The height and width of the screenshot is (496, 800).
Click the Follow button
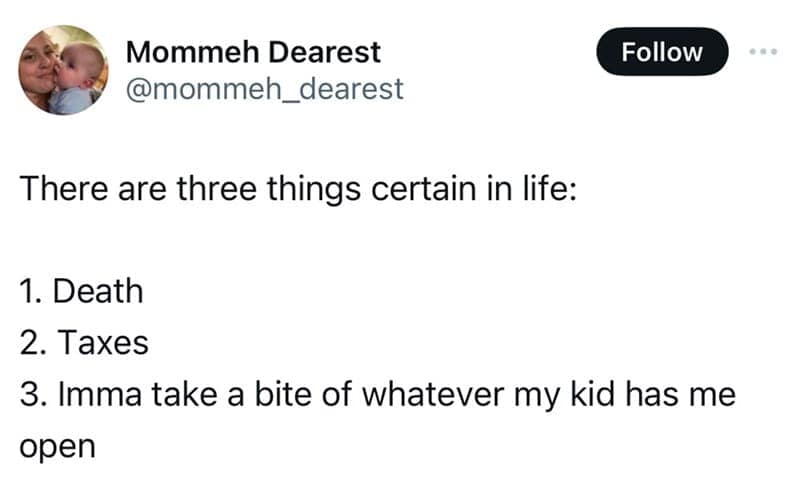[662, 52]
